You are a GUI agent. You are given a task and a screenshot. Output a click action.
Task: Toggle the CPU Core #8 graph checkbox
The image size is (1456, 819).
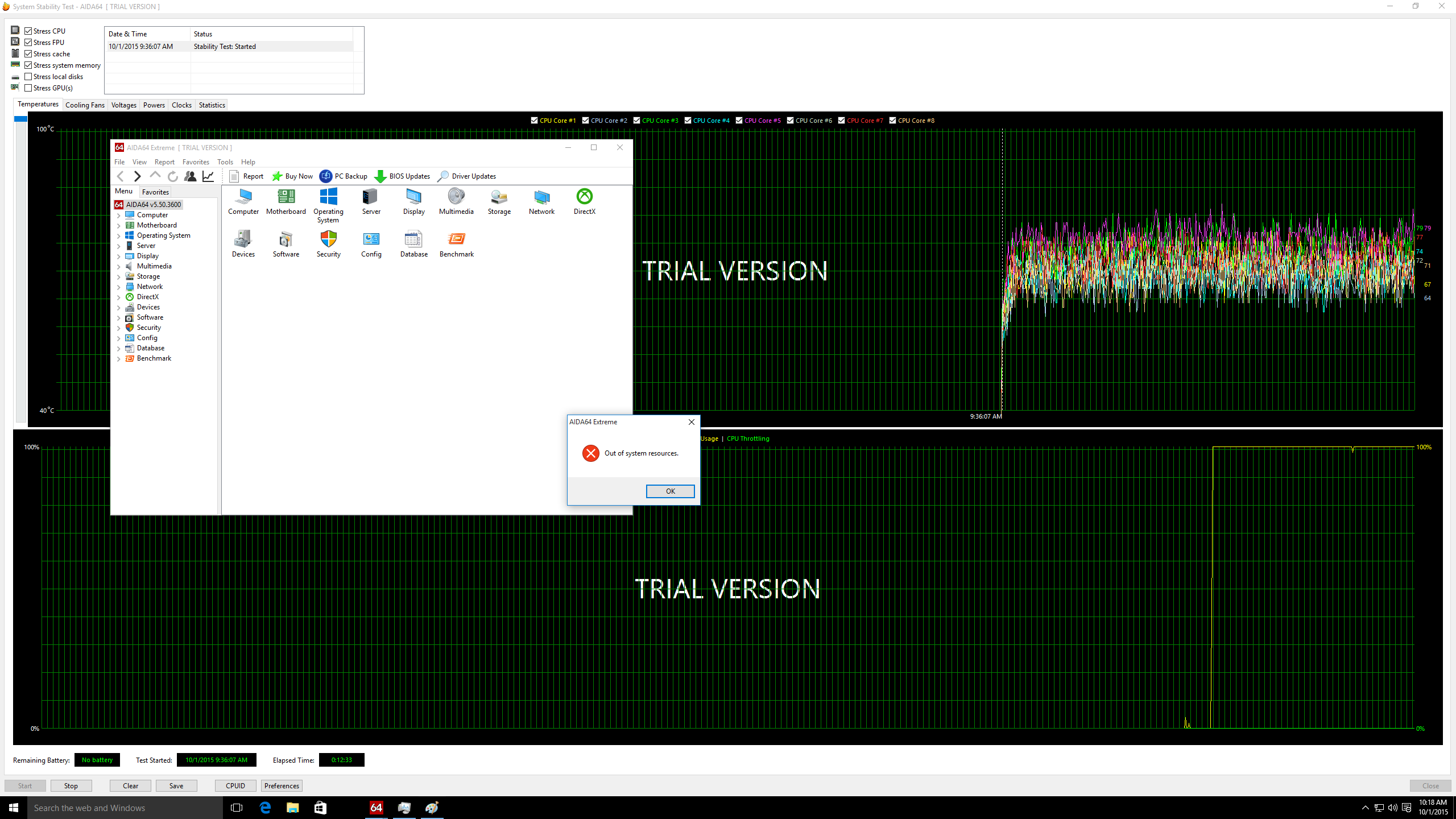pyautogui.click(x=892, y=120)
